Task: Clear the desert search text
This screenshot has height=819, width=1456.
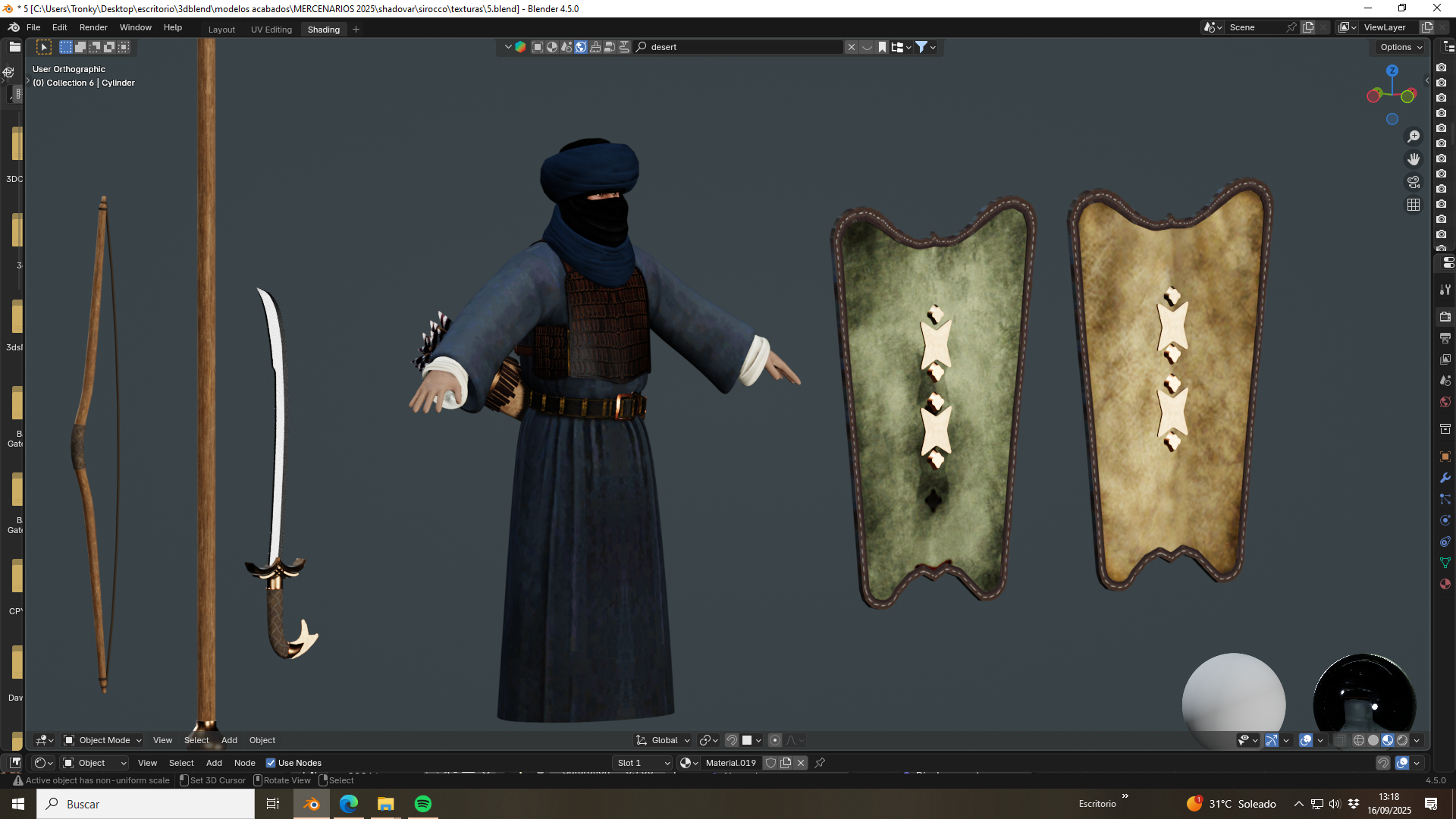Action: click(852, 47)
